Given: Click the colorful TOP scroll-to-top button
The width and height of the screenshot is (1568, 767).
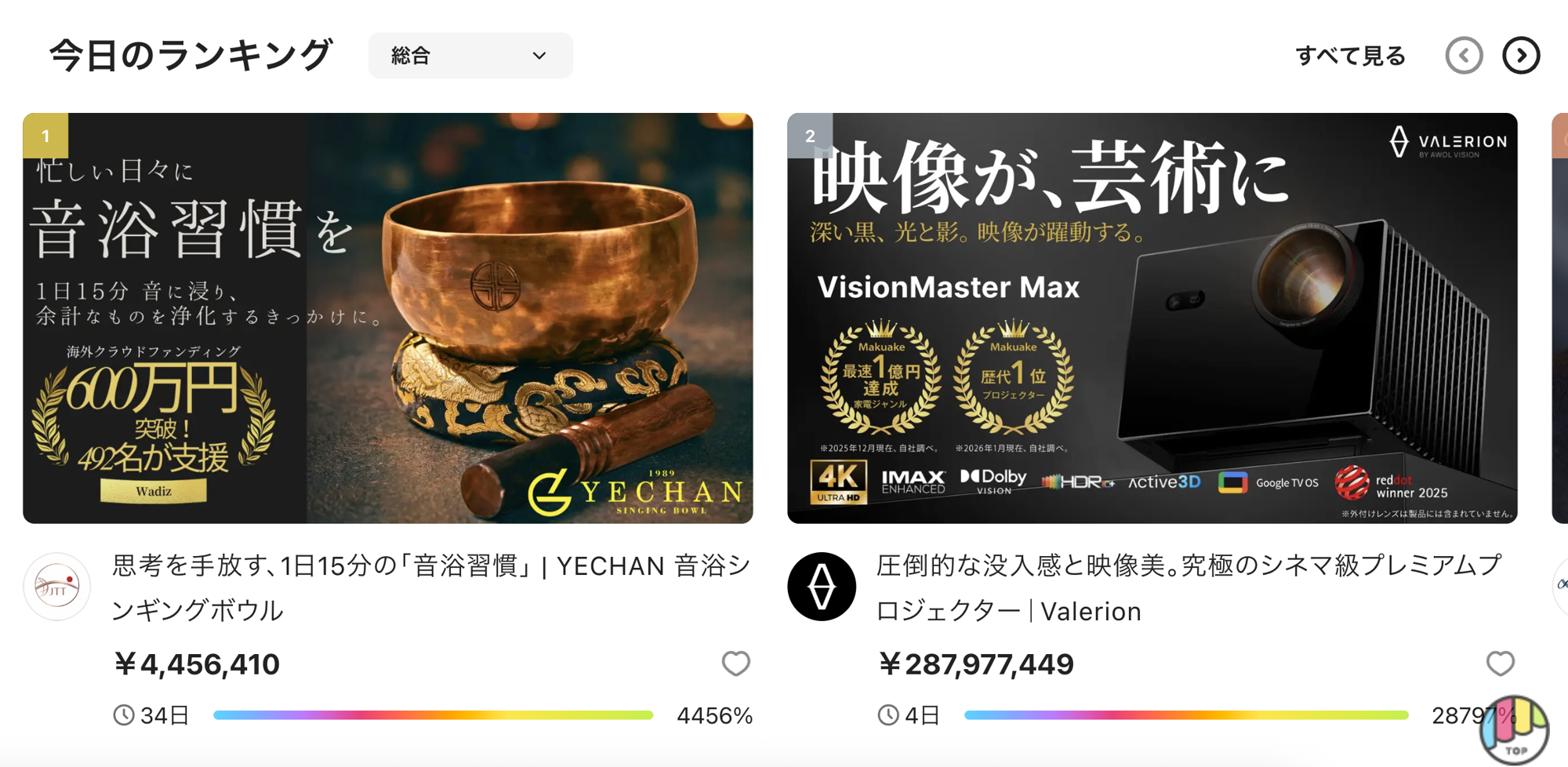Looking at the screenshot, I should (x=1514, y=730).
